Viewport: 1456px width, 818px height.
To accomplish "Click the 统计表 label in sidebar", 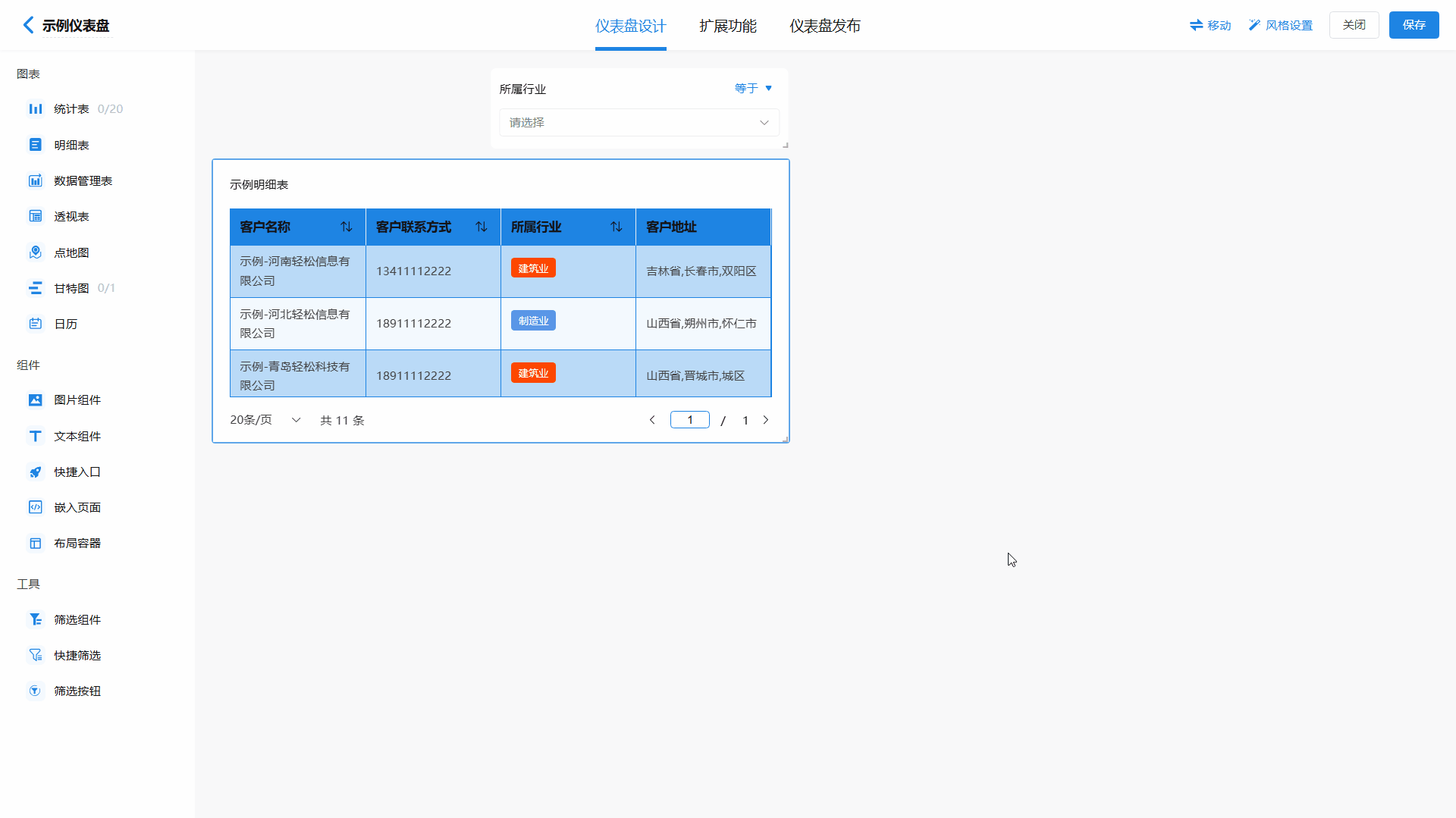I will pyautogui.click(x=71, y=109).
